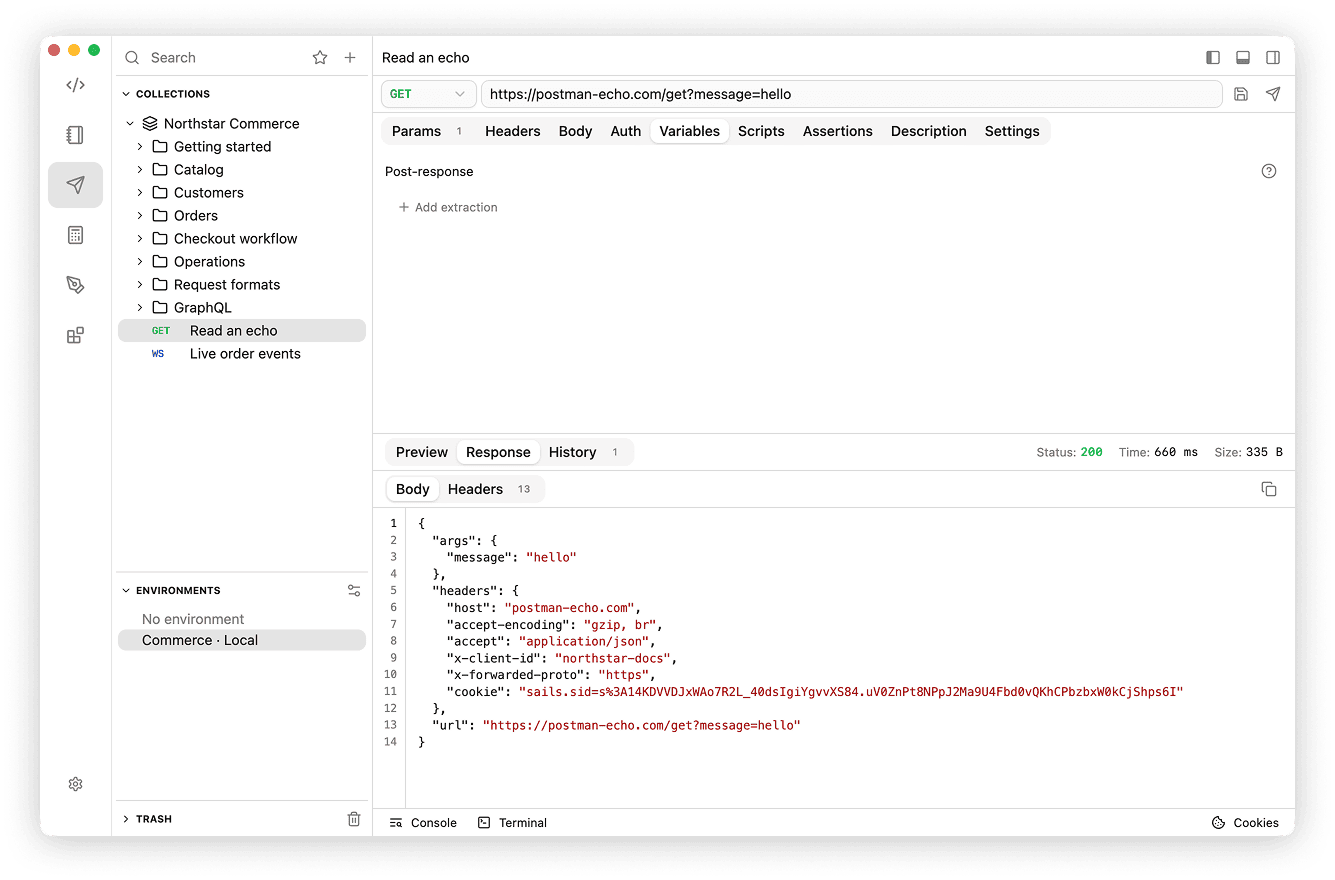Switch to the Settings tab
The height and width of the screenshot is (880, 1335).
point(1012,131)
